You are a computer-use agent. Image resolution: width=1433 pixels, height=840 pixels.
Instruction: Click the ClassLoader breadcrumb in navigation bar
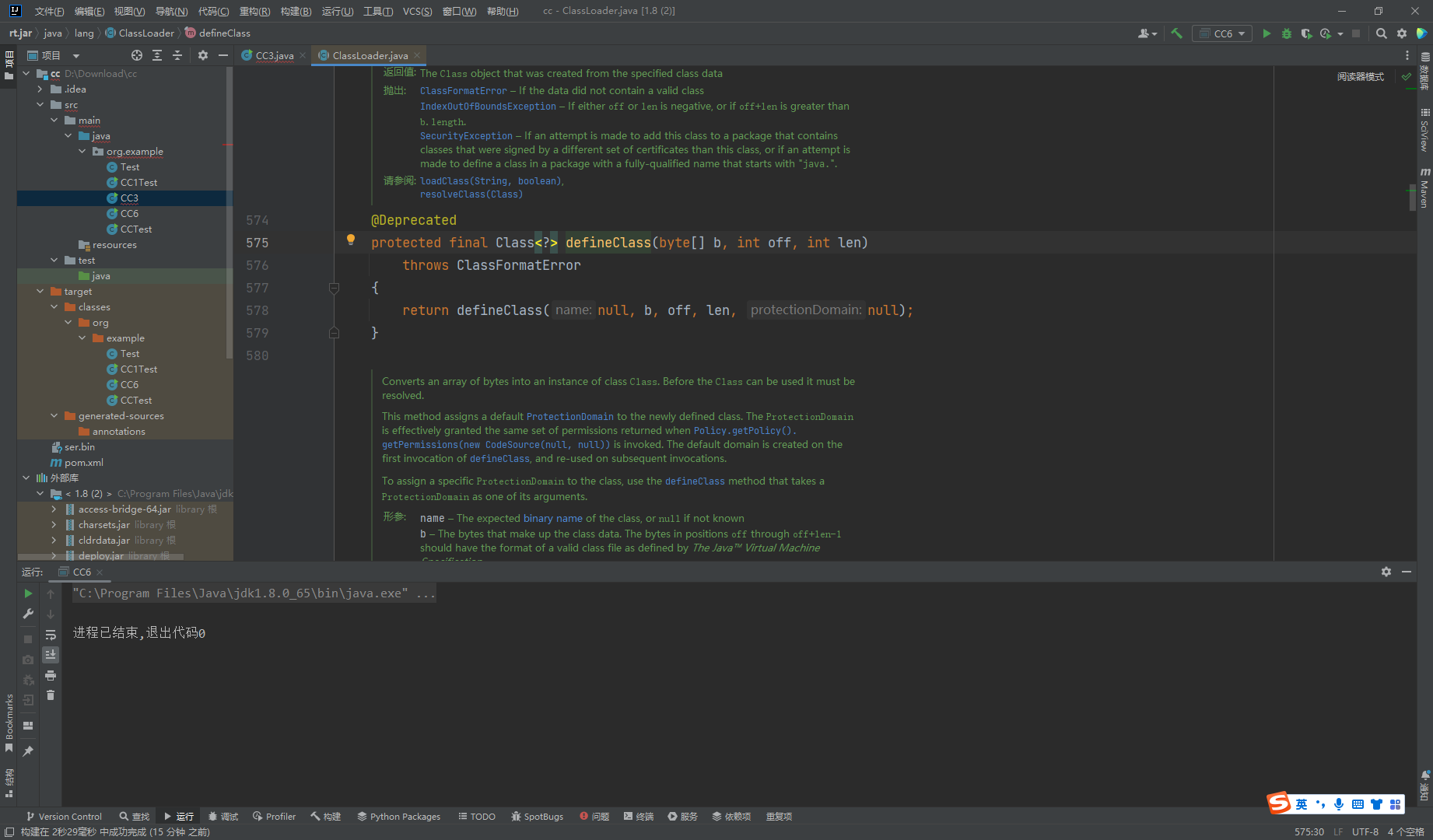click(140, 33)
